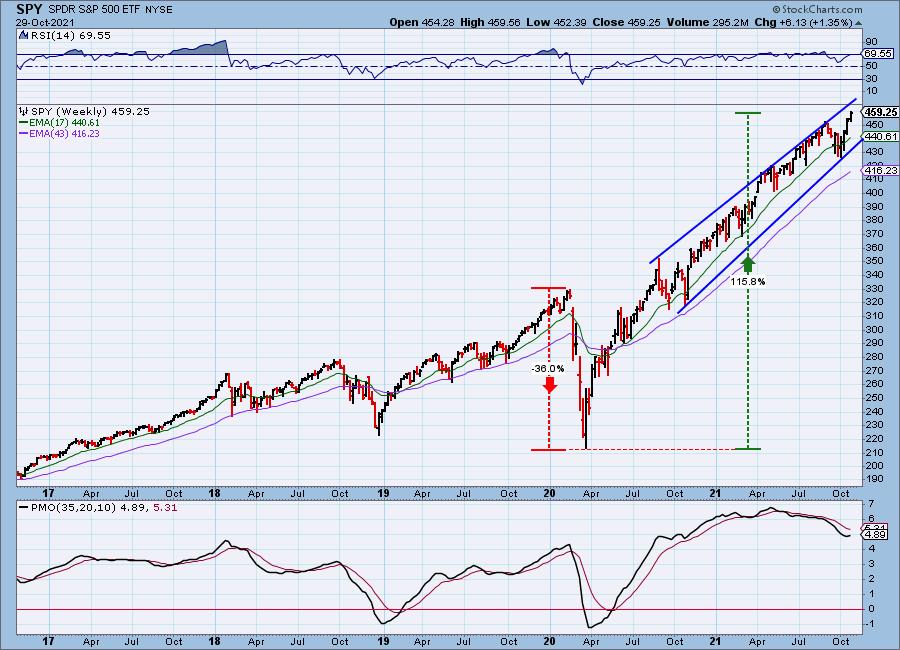Click the 300 level on price scale

point(875,329)
